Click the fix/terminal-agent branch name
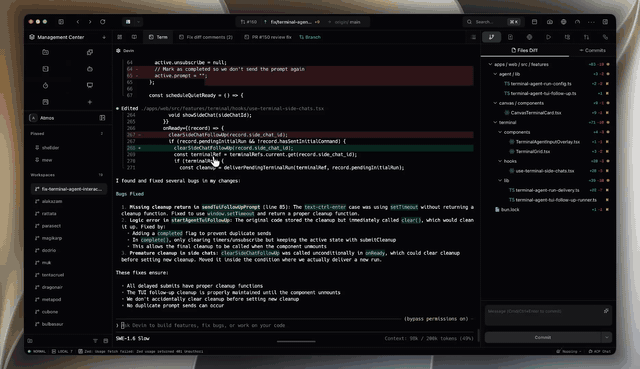Image resolution: width=640 pixels, height=369 pixels. [291, 22]
